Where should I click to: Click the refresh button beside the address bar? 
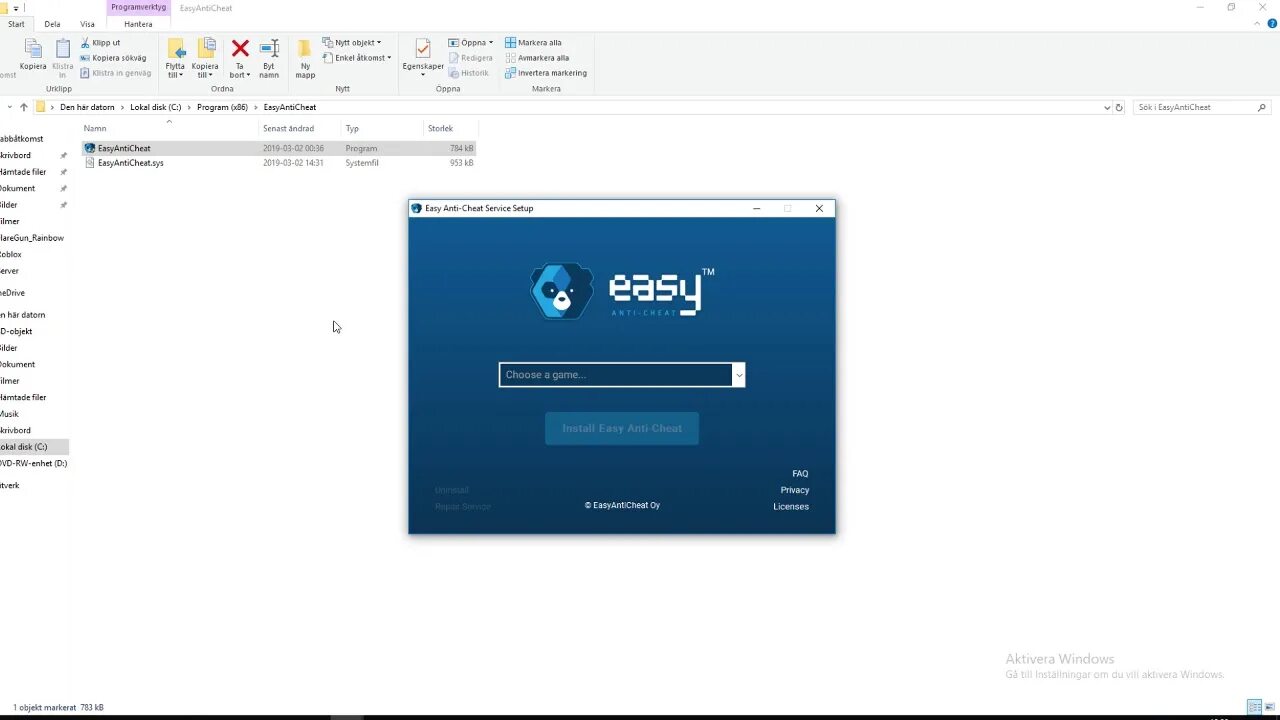pyautogui.click(x=1119, y=107)
